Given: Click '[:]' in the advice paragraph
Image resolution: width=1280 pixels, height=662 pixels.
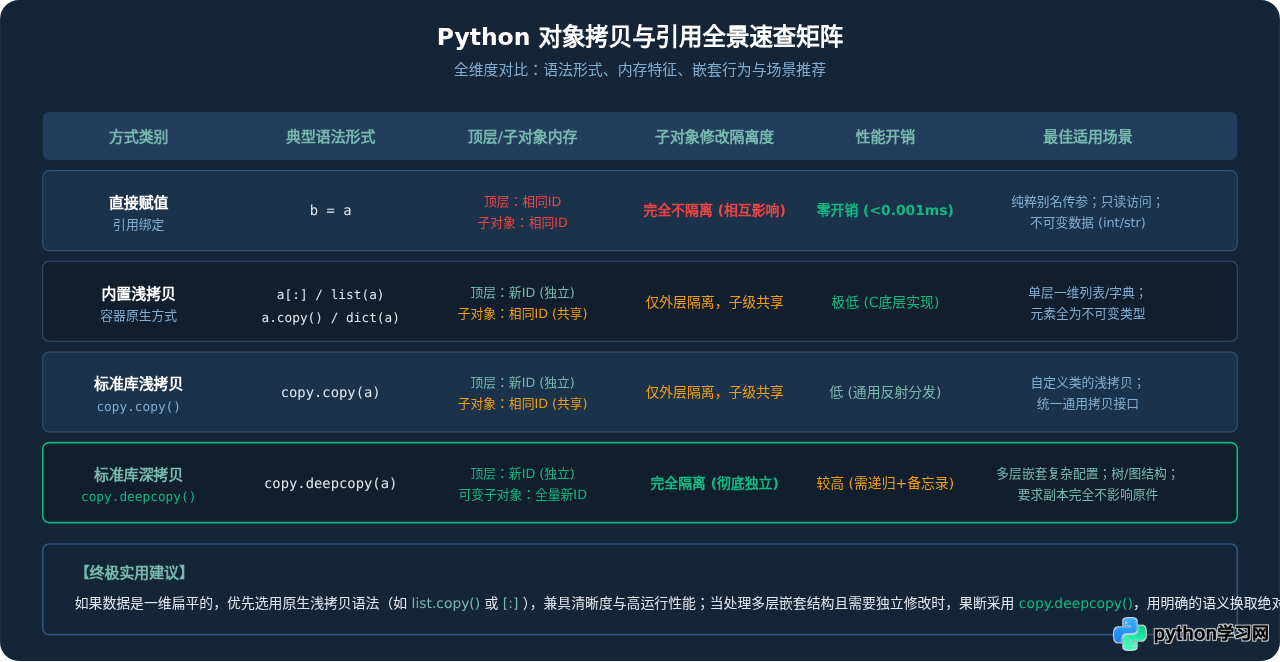Looking at the screenshot, I should (510, 604).
